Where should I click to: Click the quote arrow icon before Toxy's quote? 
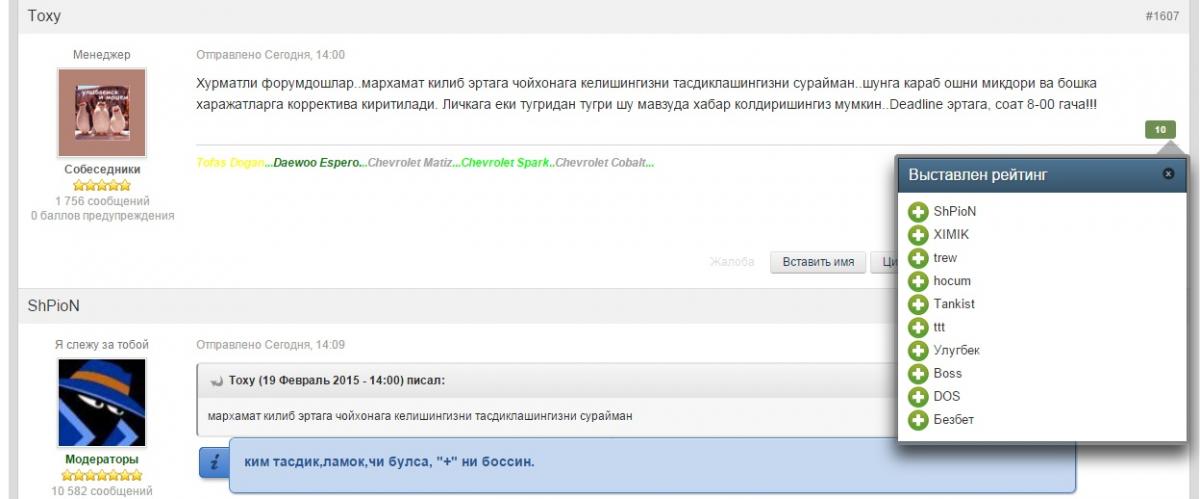click(x=215, y=381)
